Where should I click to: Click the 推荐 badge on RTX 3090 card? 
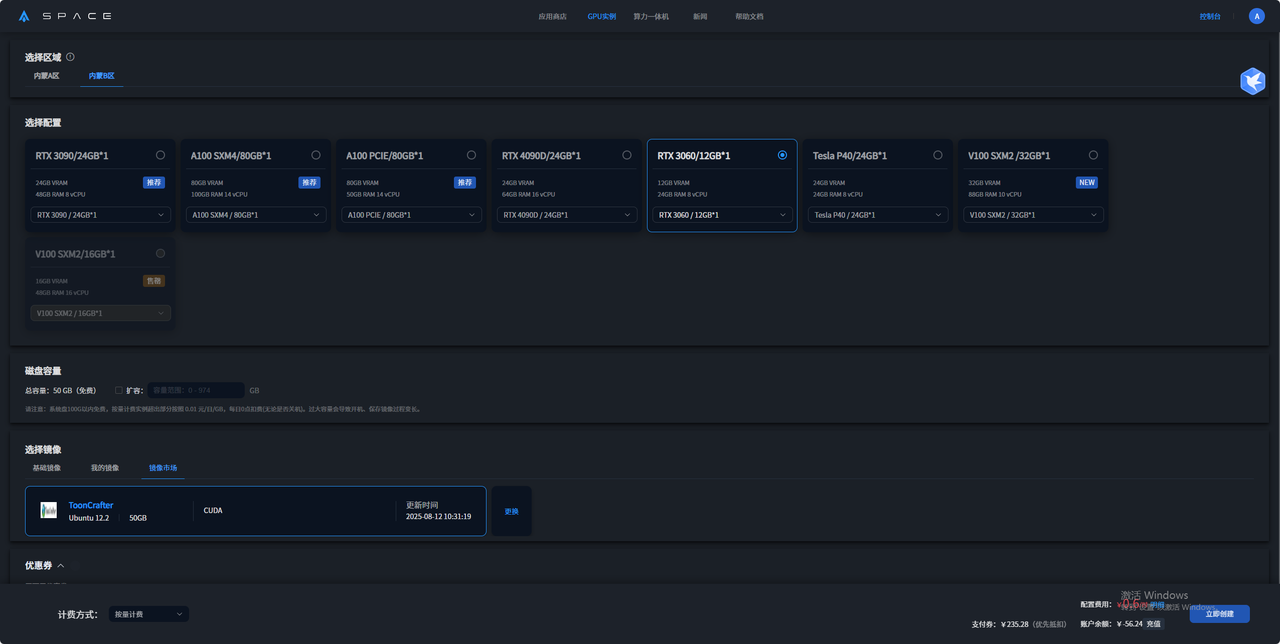click(154, 183)
